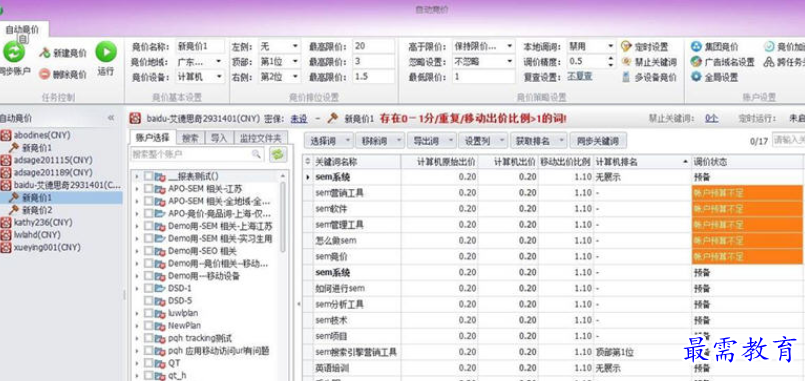Click the 跨任务 icon in ribbon
The height and width of the screenshot is (381, 805).
pyautogui.click(x=769, y=62)
